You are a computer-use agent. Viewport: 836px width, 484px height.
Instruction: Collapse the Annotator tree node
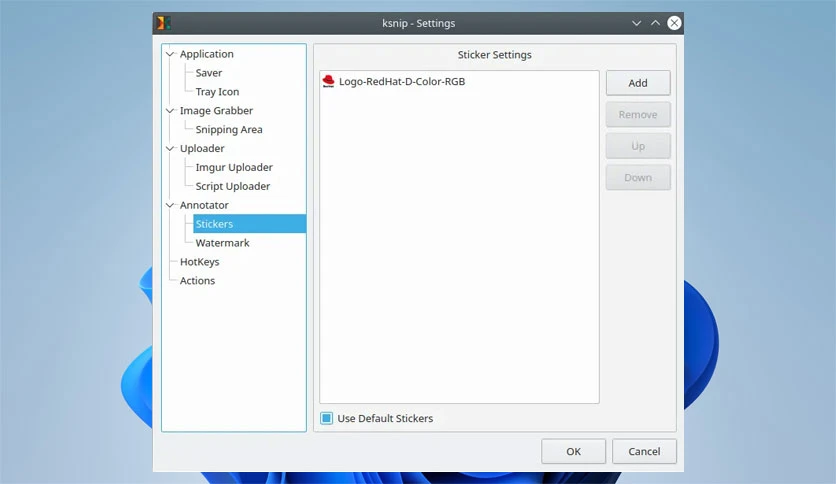coord(170,205)
